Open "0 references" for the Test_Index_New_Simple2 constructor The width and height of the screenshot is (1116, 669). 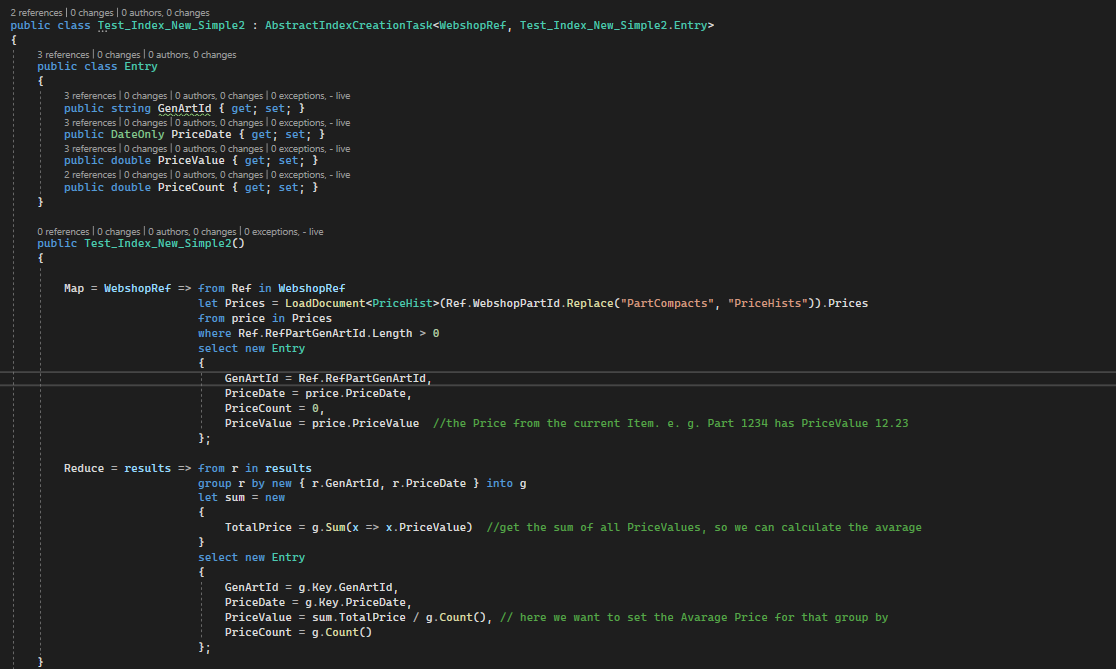(x=63, y=231)
